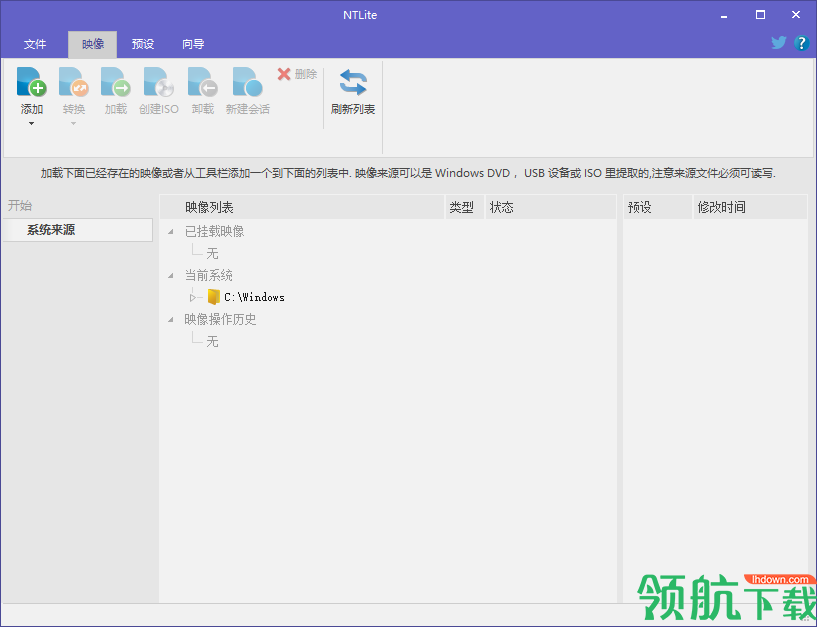This screenshot has height=627, width=817.
Task: Click the 创建ISO icon
Action: tap(159, 82)
